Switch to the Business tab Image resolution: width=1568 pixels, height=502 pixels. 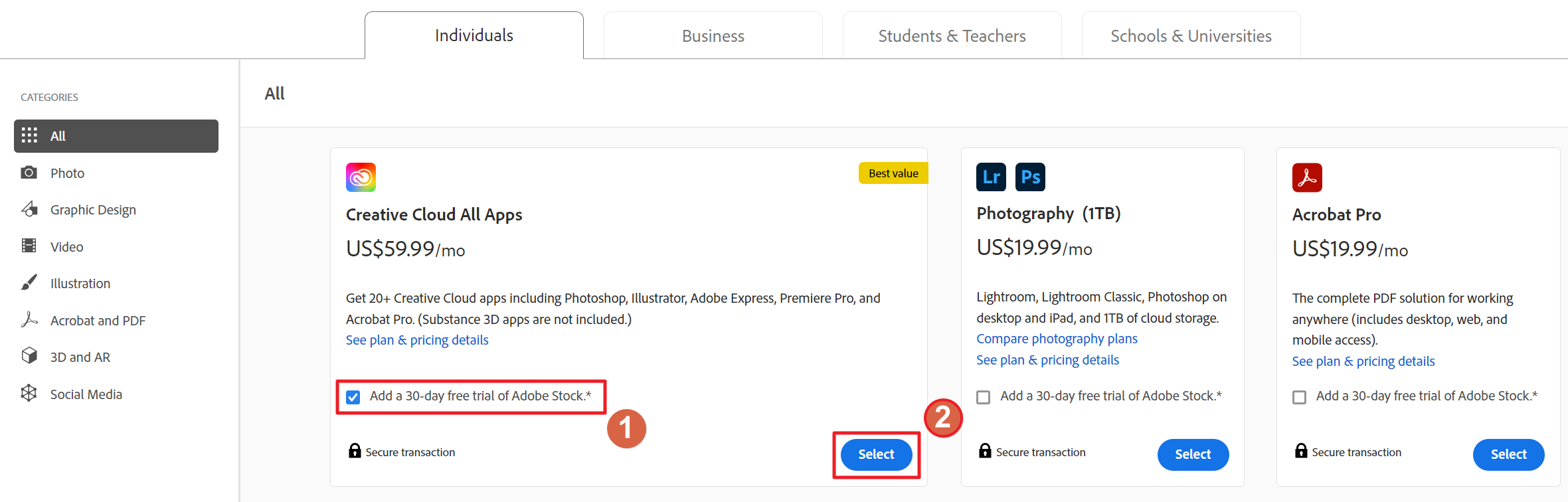click(713, 35)
